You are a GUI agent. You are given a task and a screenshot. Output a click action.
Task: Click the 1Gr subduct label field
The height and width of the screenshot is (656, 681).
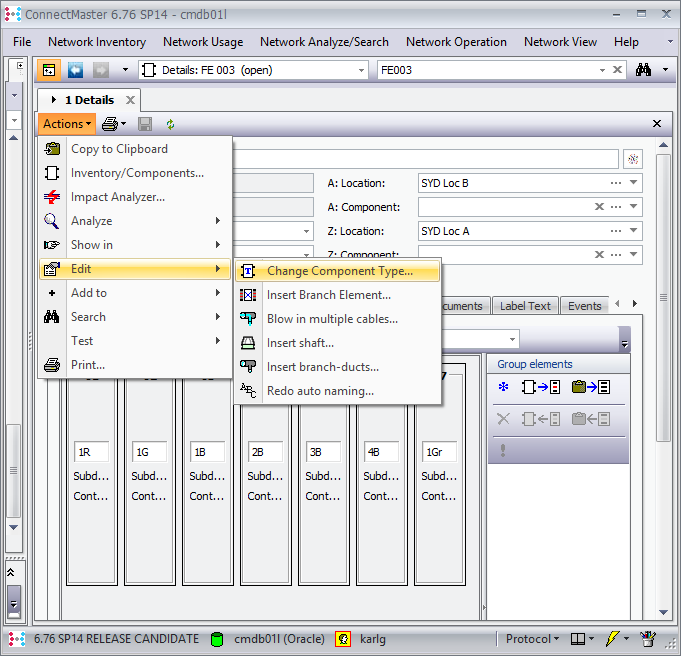coord(439,452)
